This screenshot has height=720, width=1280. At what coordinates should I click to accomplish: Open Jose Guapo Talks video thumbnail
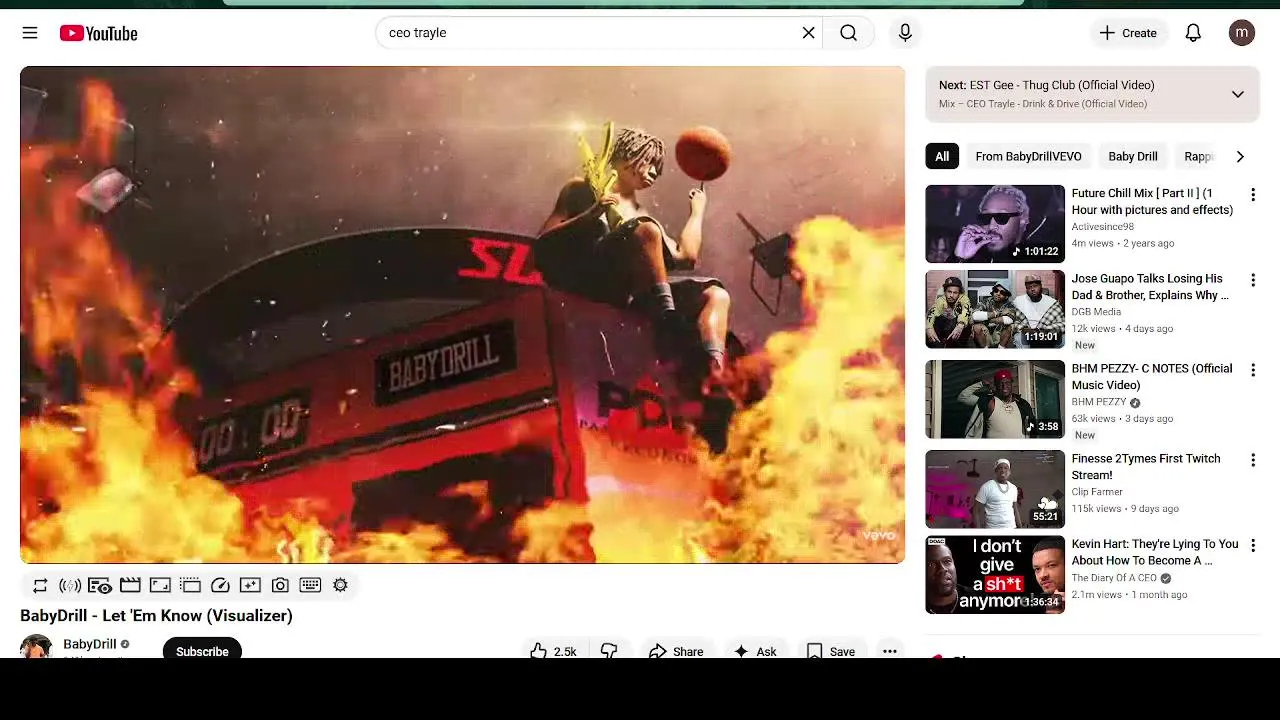tap(995, 309)
